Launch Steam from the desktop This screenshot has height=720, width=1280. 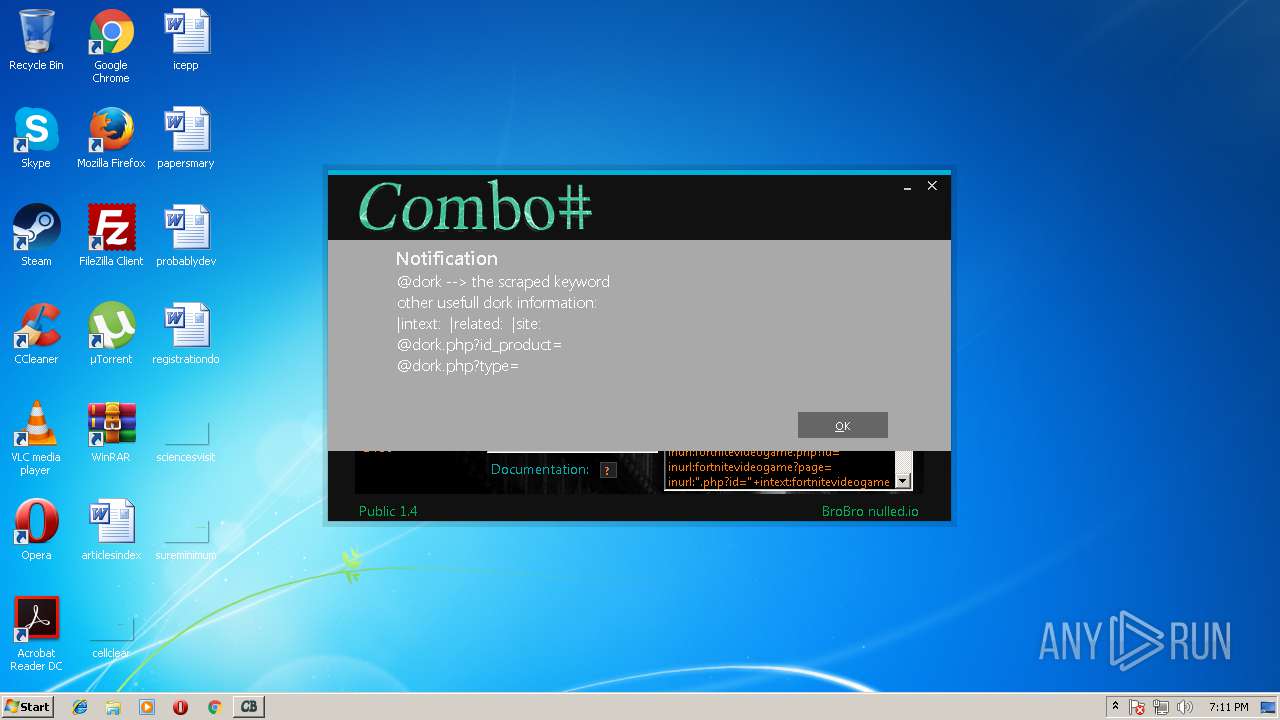click(x=36, y=236)
